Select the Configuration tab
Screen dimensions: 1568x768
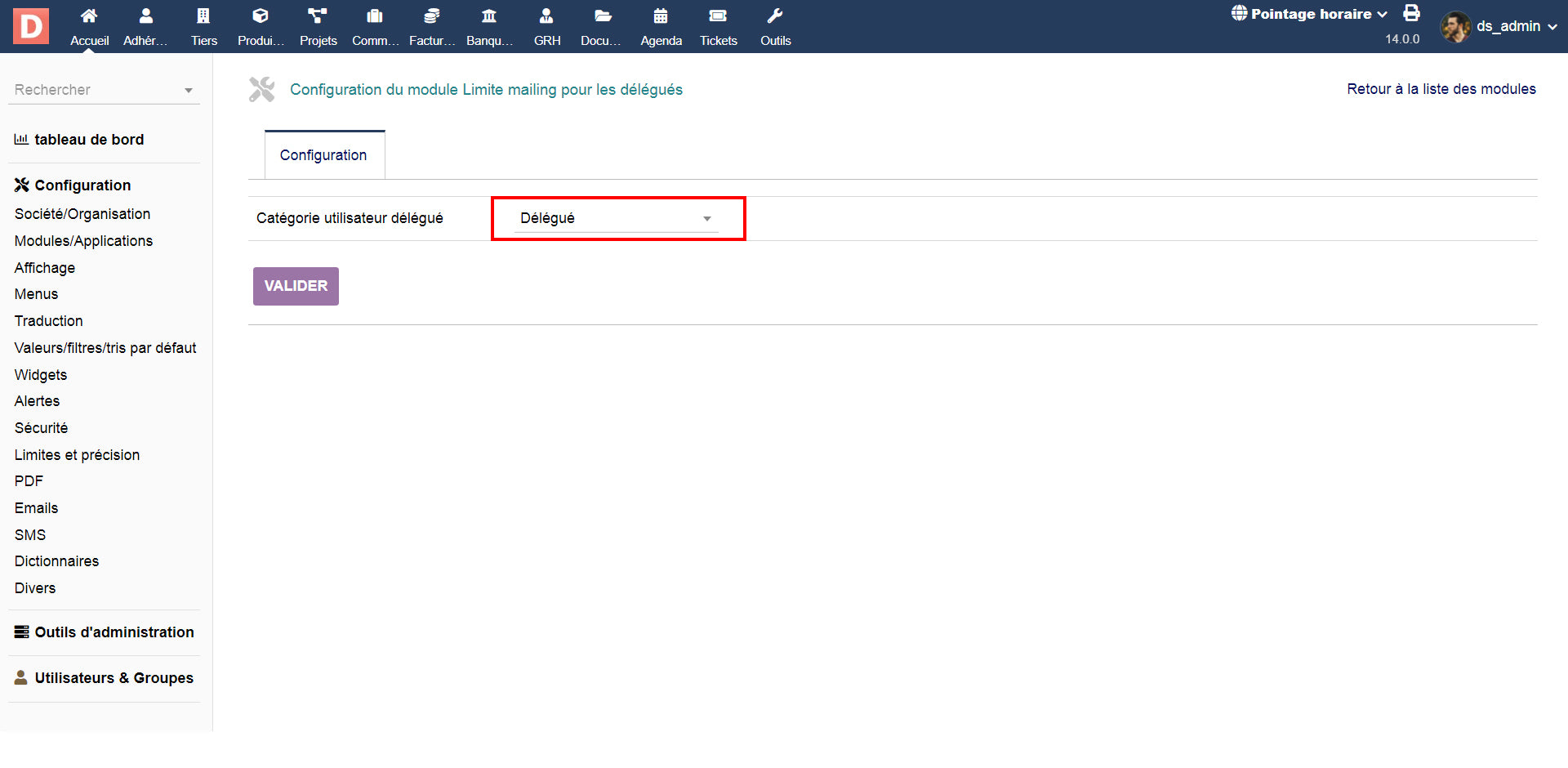323,155
